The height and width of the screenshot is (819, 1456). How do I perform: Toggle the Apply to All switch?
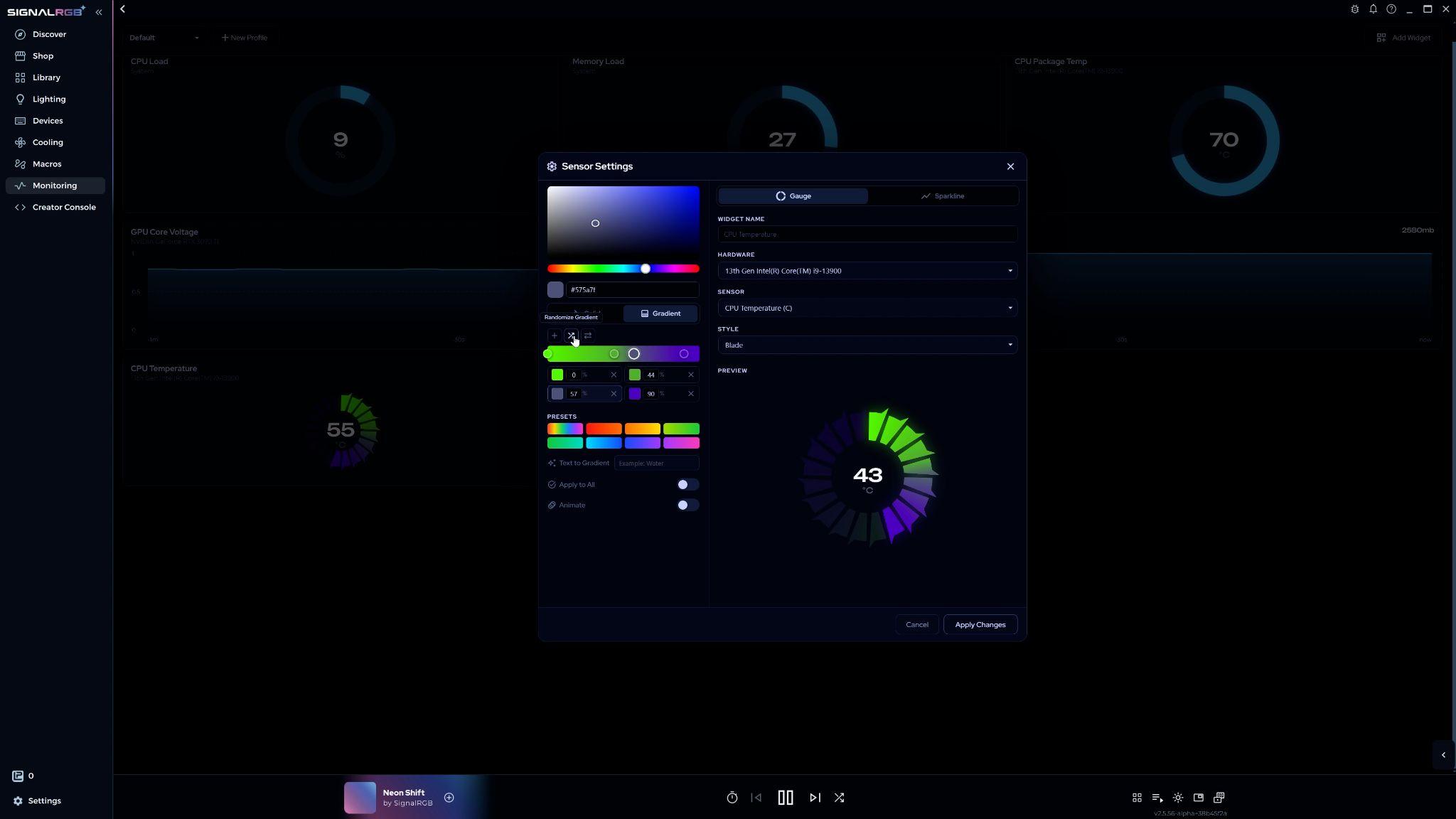point(687,485)
